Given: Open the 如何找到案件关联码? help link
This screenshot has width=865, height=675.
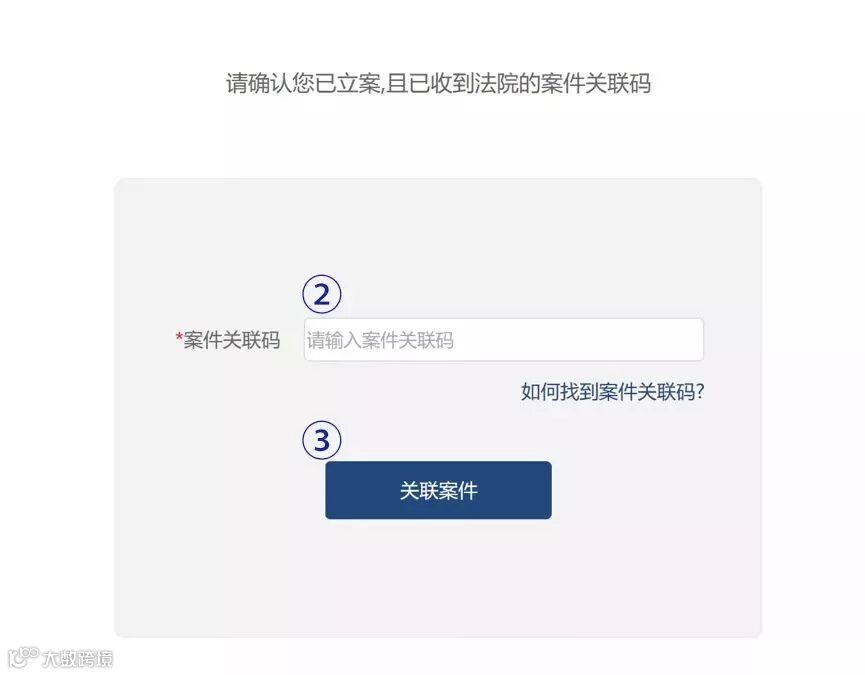Looking at the screenshot, I should (612, 392).
